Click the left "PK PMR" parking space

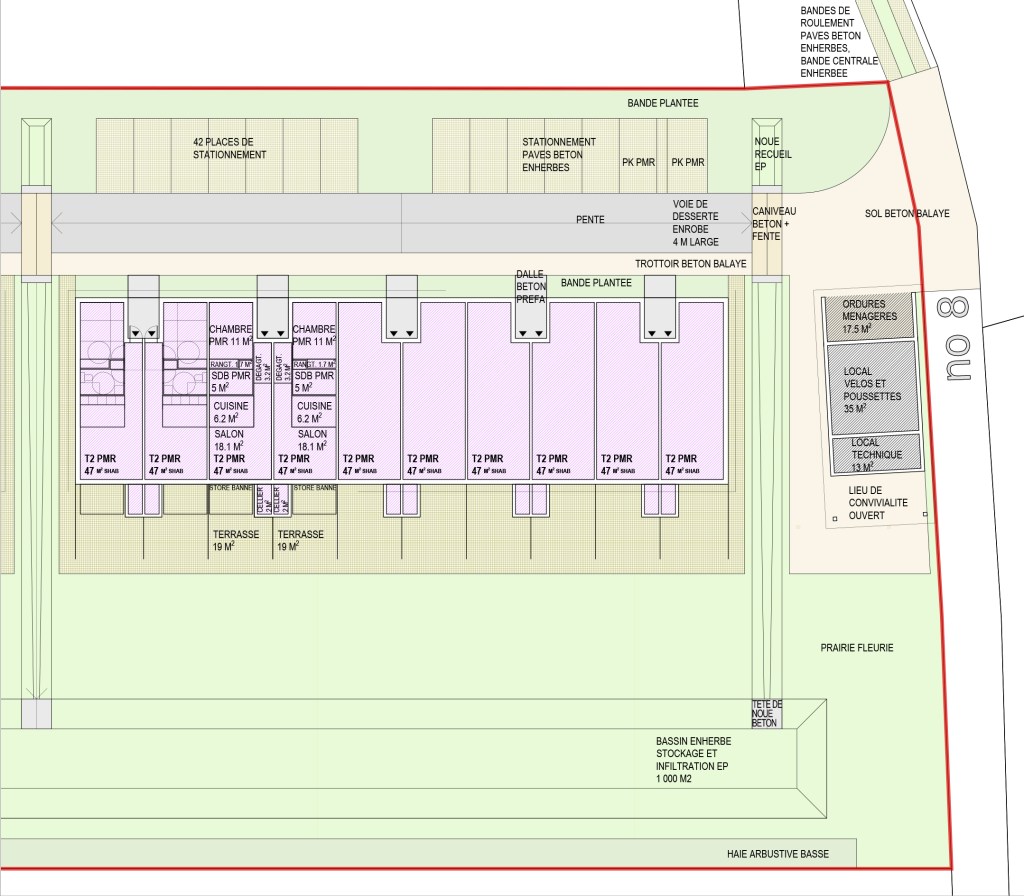pos(638,162)
